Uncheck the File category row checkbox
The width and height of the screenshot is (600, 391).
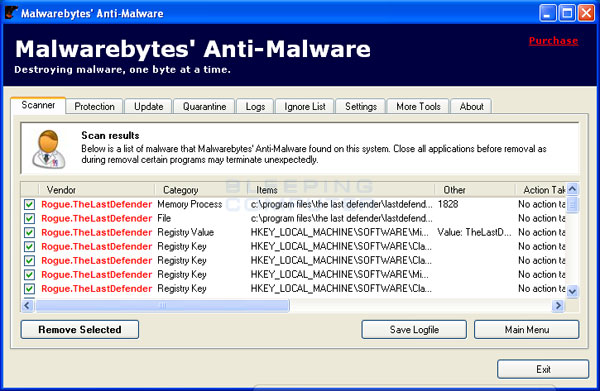pyautogui.click(x=29, y=218)
